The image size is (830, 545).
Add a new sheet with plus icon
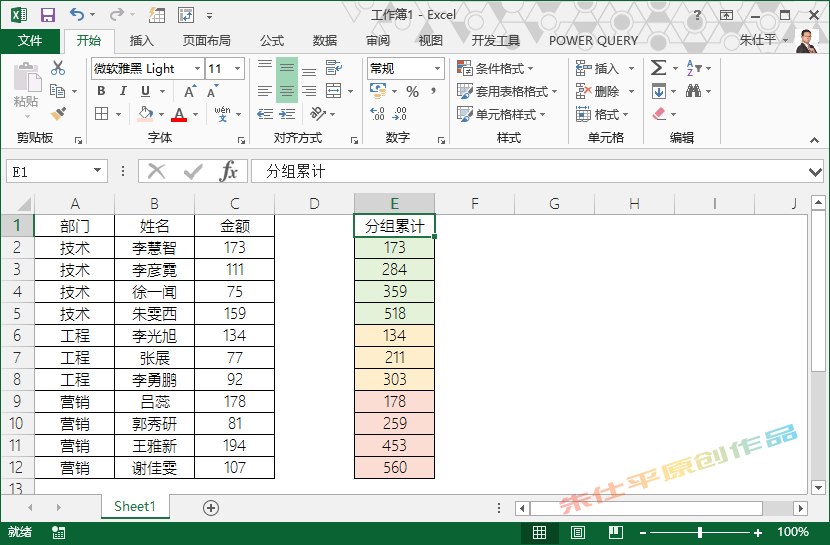pyautogui.click(x=211, y=507)
